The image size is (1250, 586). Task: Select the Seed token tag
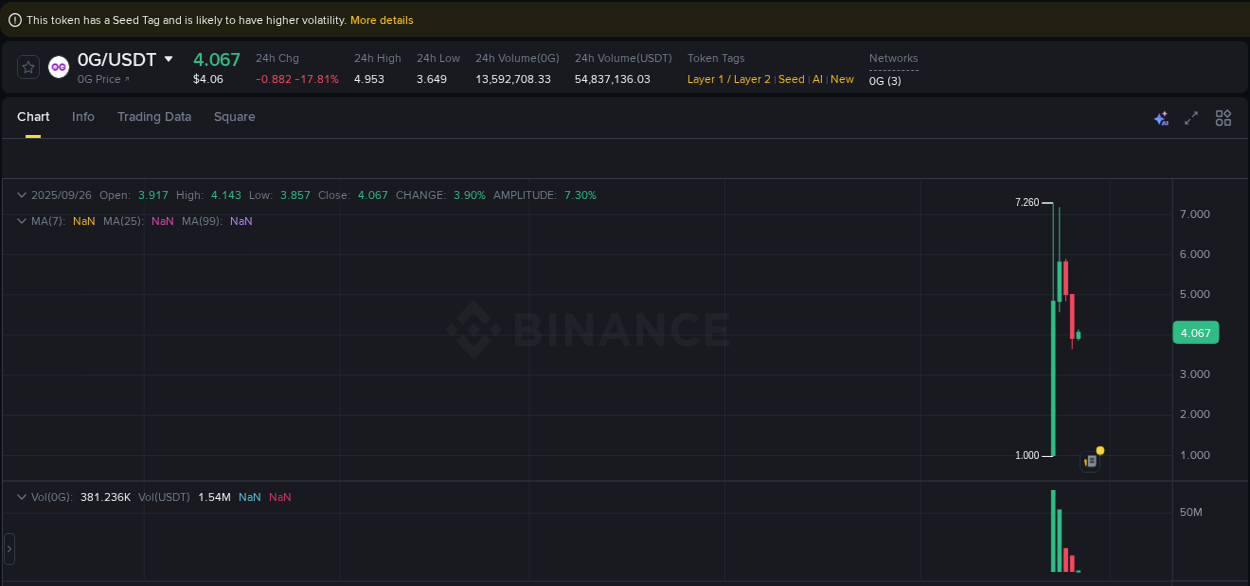pyautogui.click(x=790, y=79)
